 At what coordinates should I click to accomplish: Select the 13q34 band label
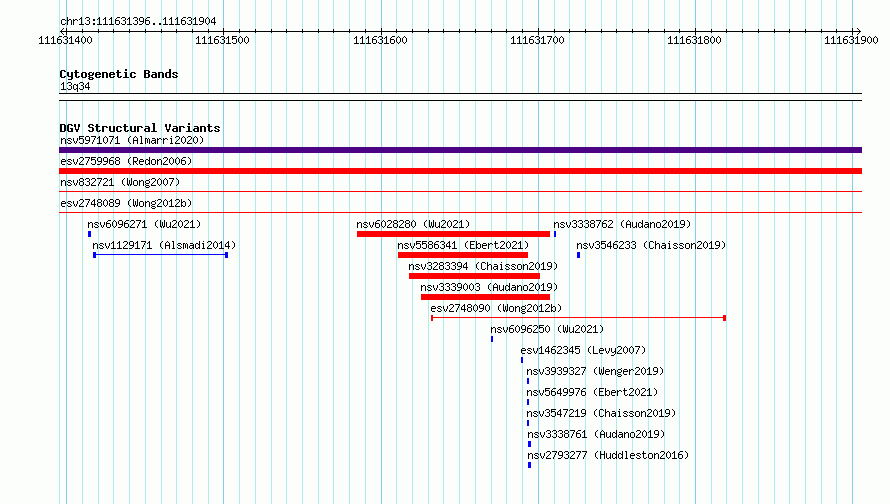coord(75,86)
